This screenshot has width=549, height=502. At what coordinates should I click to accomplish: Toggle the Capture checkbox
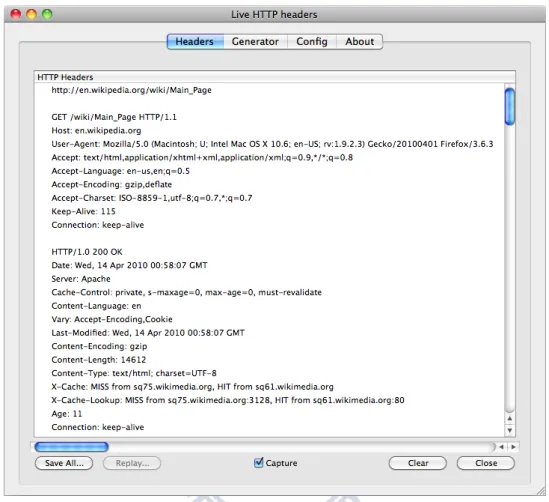(x=258, y=462)
